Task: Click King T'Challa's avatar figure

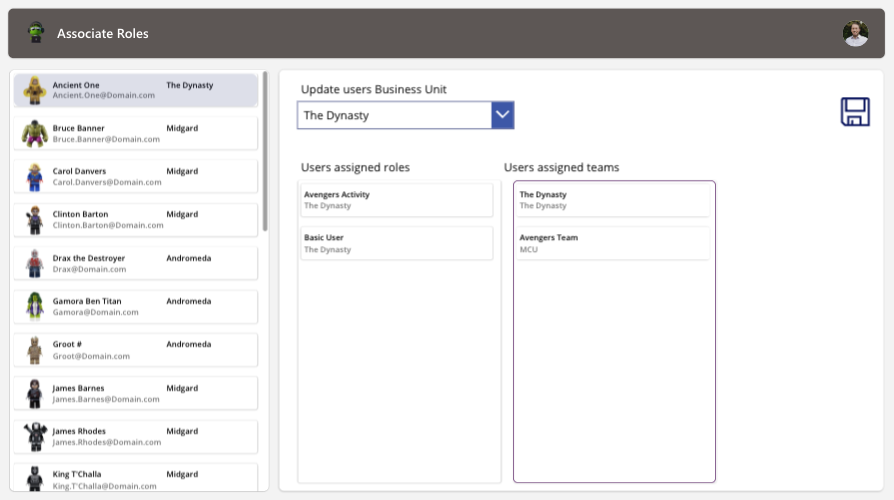Action: [x=35, y=478]
